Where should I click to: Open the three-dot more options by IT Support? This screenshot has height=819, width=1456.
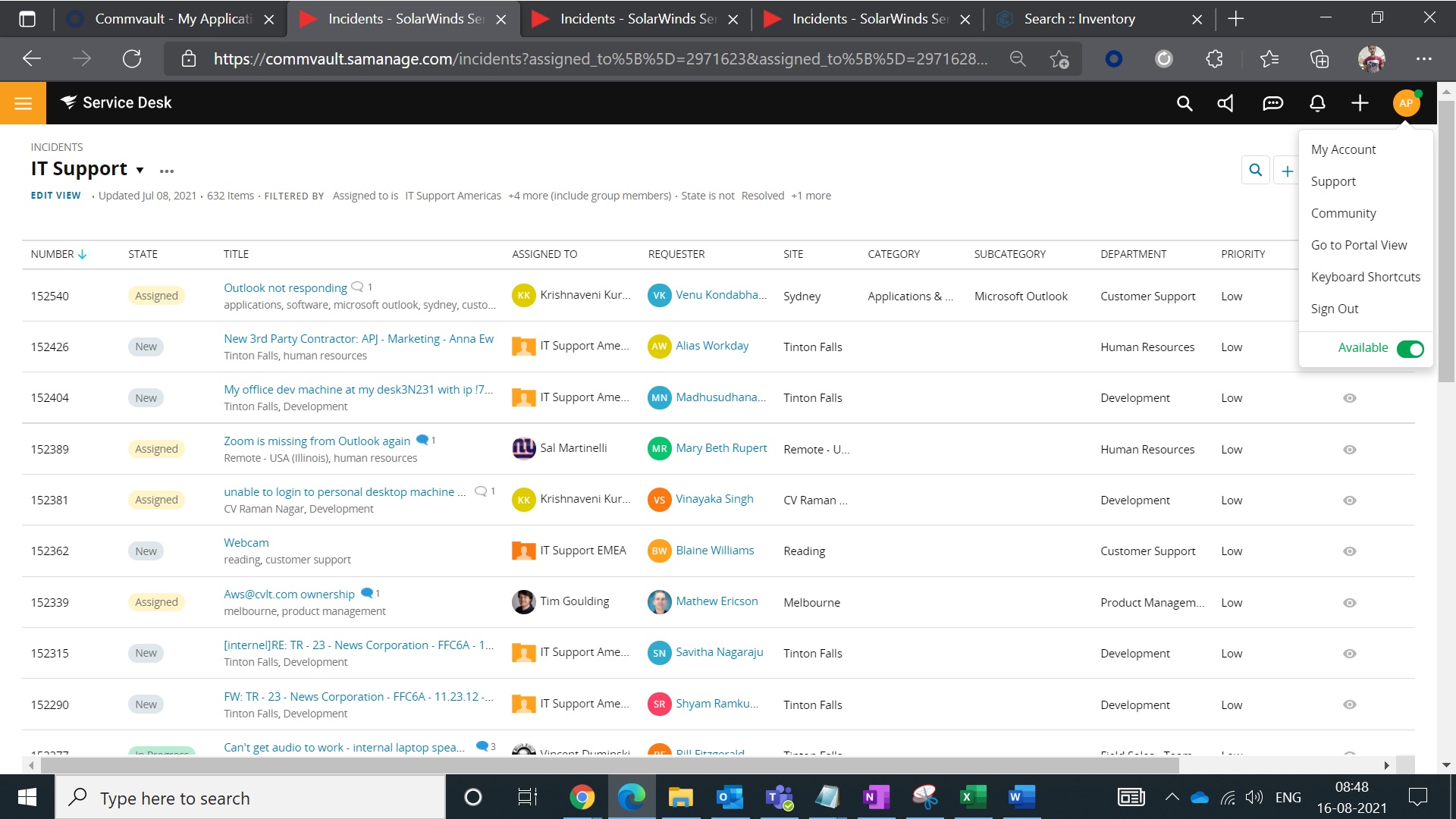tap(167, 171)
